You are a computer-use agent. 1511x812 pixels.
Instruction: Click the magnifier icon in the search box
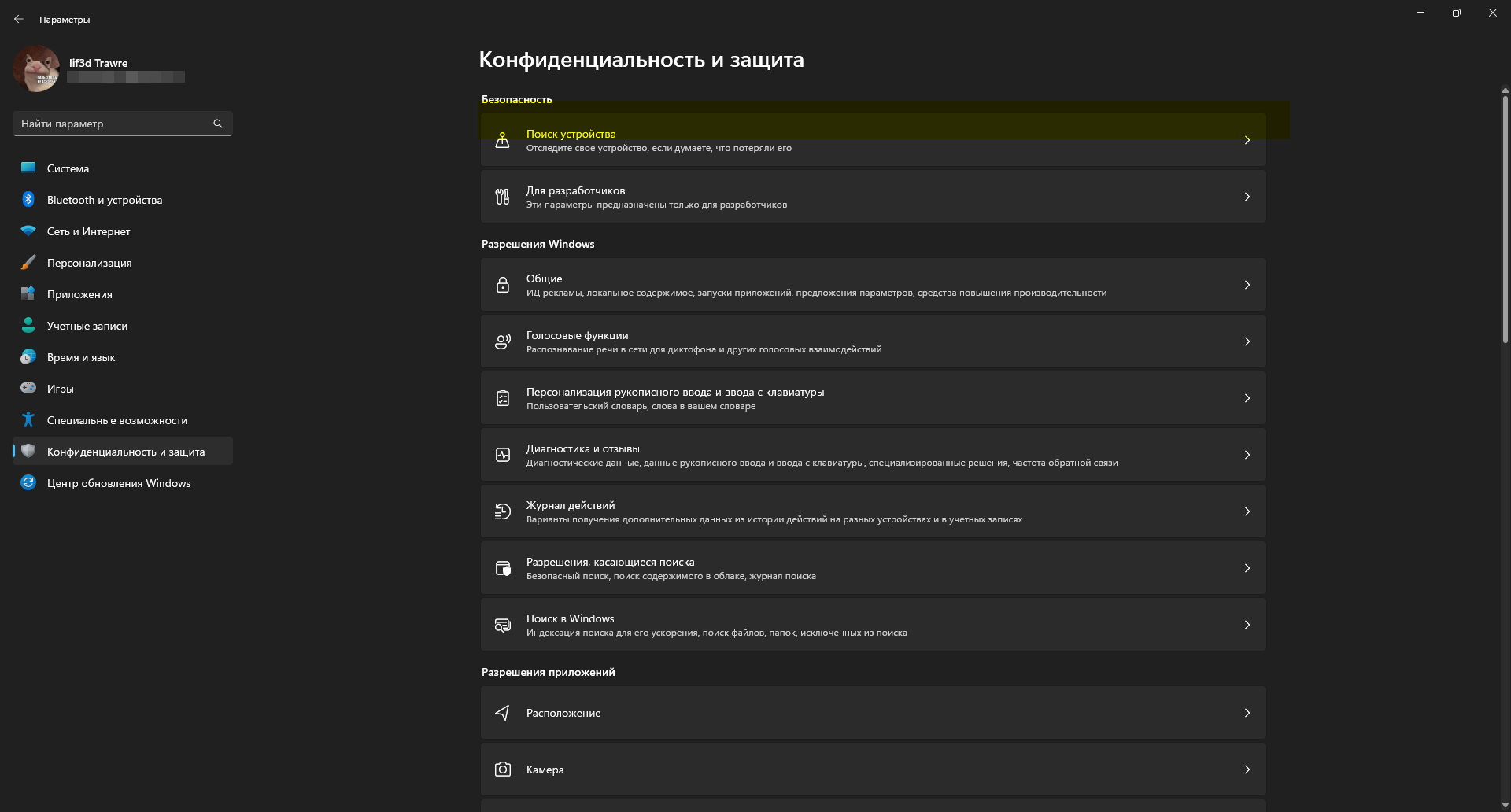[x=218, y=124]
